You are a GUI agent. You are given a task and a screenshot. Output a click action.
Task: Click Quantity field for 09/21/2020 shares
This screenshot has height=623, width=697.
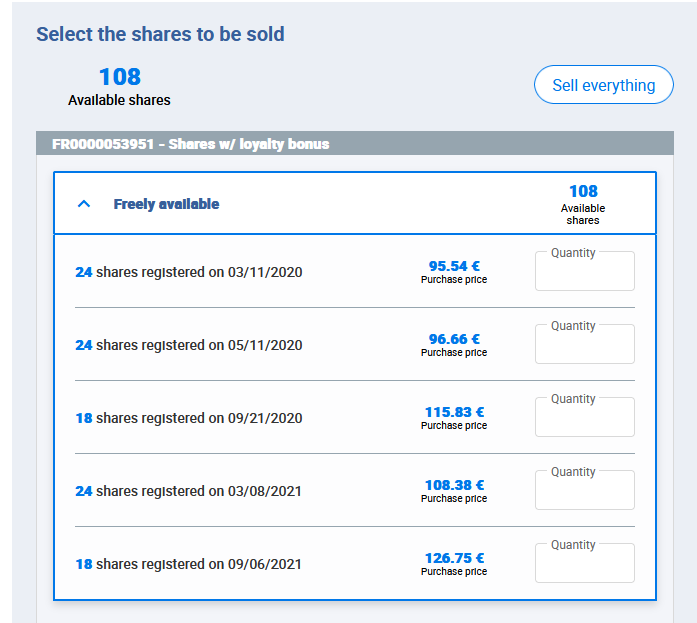click(584, 419)
